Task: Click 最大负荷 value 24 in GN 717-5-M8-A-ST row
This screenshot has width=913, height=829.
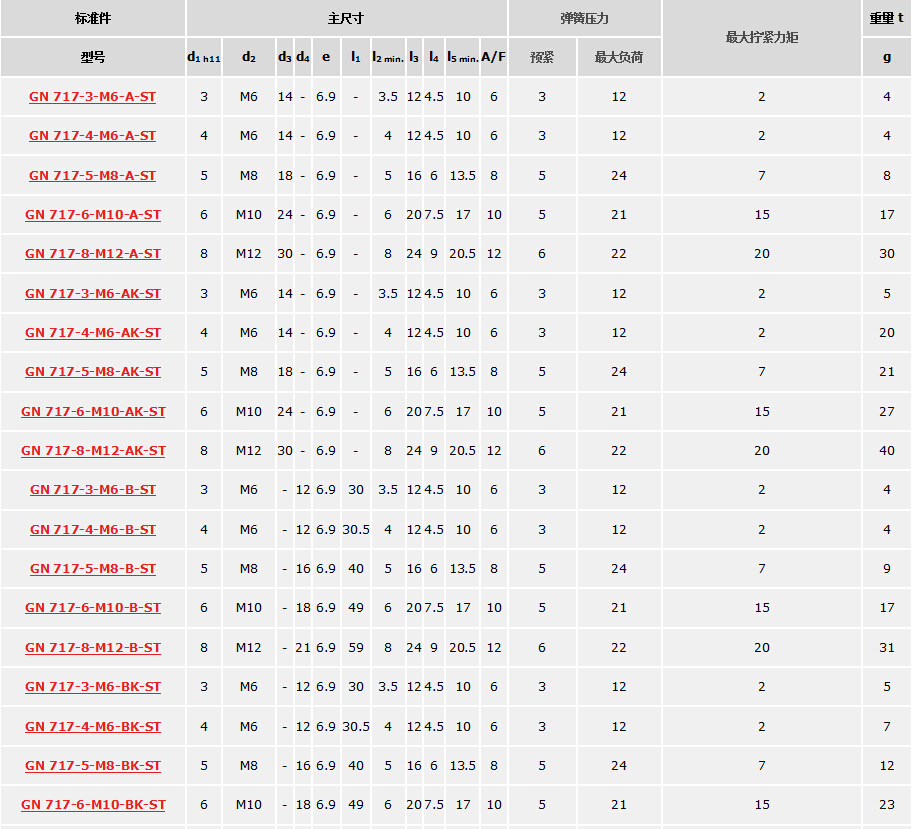Action: tap(619, 175)
